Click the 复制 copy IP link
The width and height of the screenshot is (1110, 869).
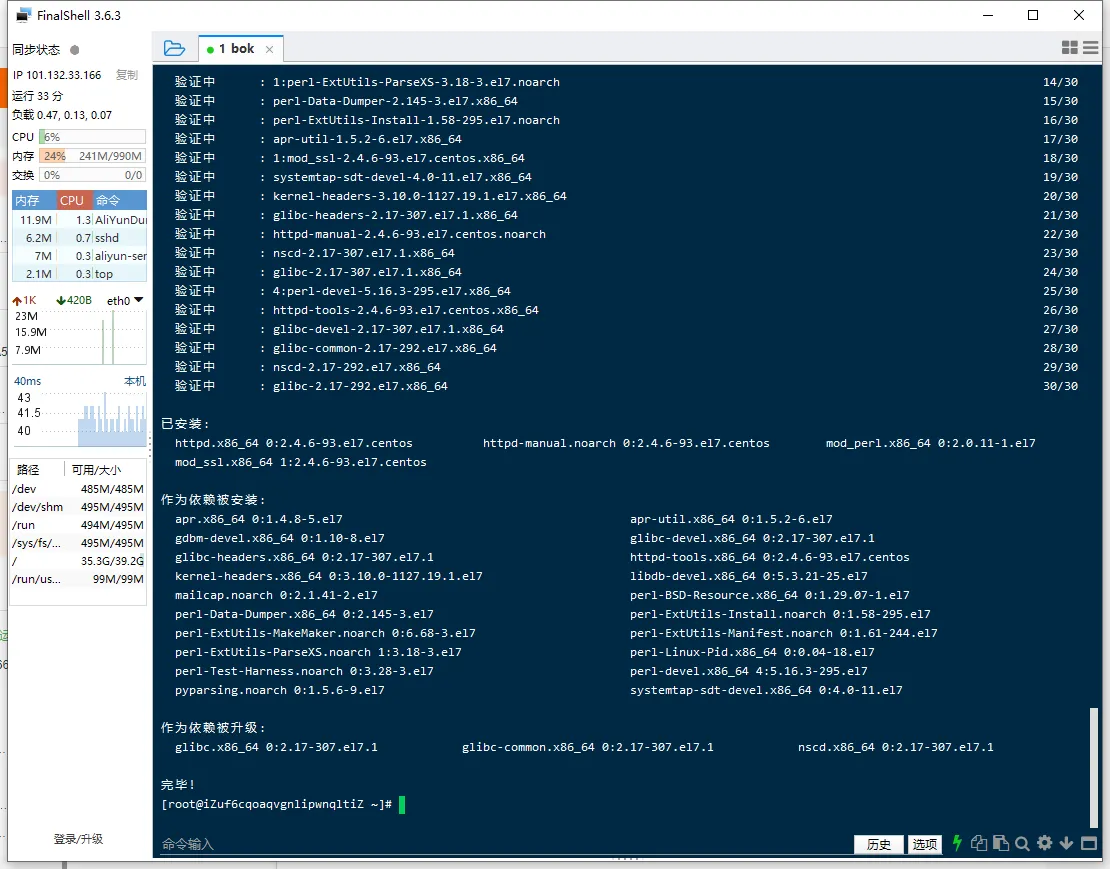pos(127,75)
